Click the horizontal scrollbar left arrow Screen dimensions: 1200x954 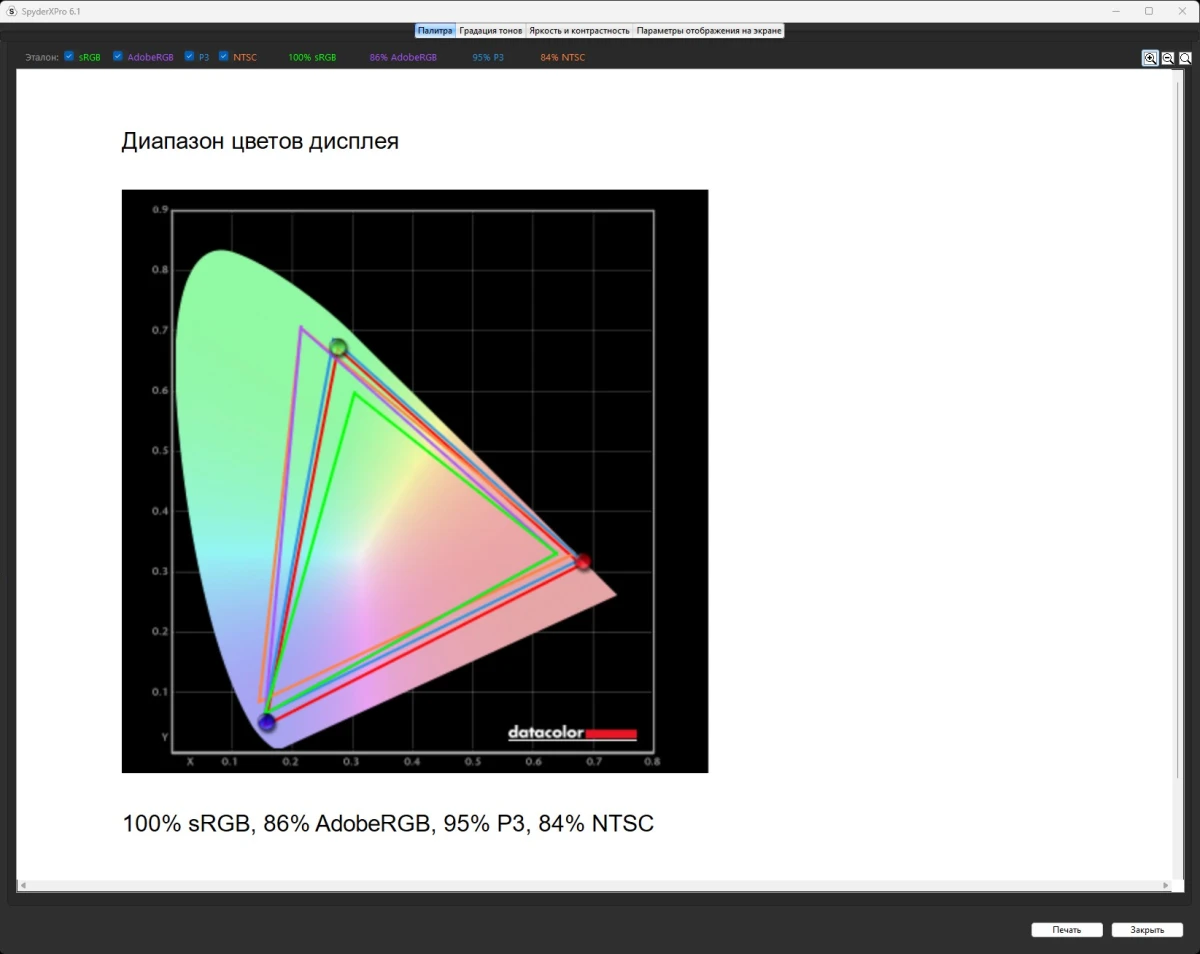(23, 886)
